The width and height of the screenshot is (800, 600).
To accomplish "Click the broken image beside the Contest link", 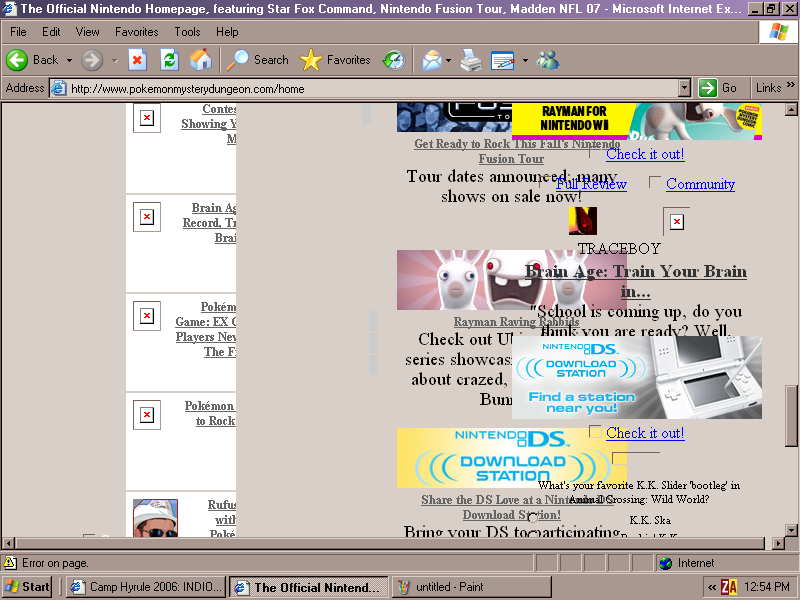I will [147, 118].
